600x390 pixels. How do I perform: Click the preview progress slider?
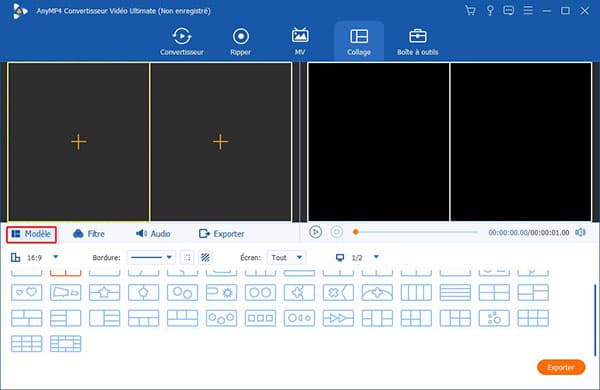coord(415,232)
